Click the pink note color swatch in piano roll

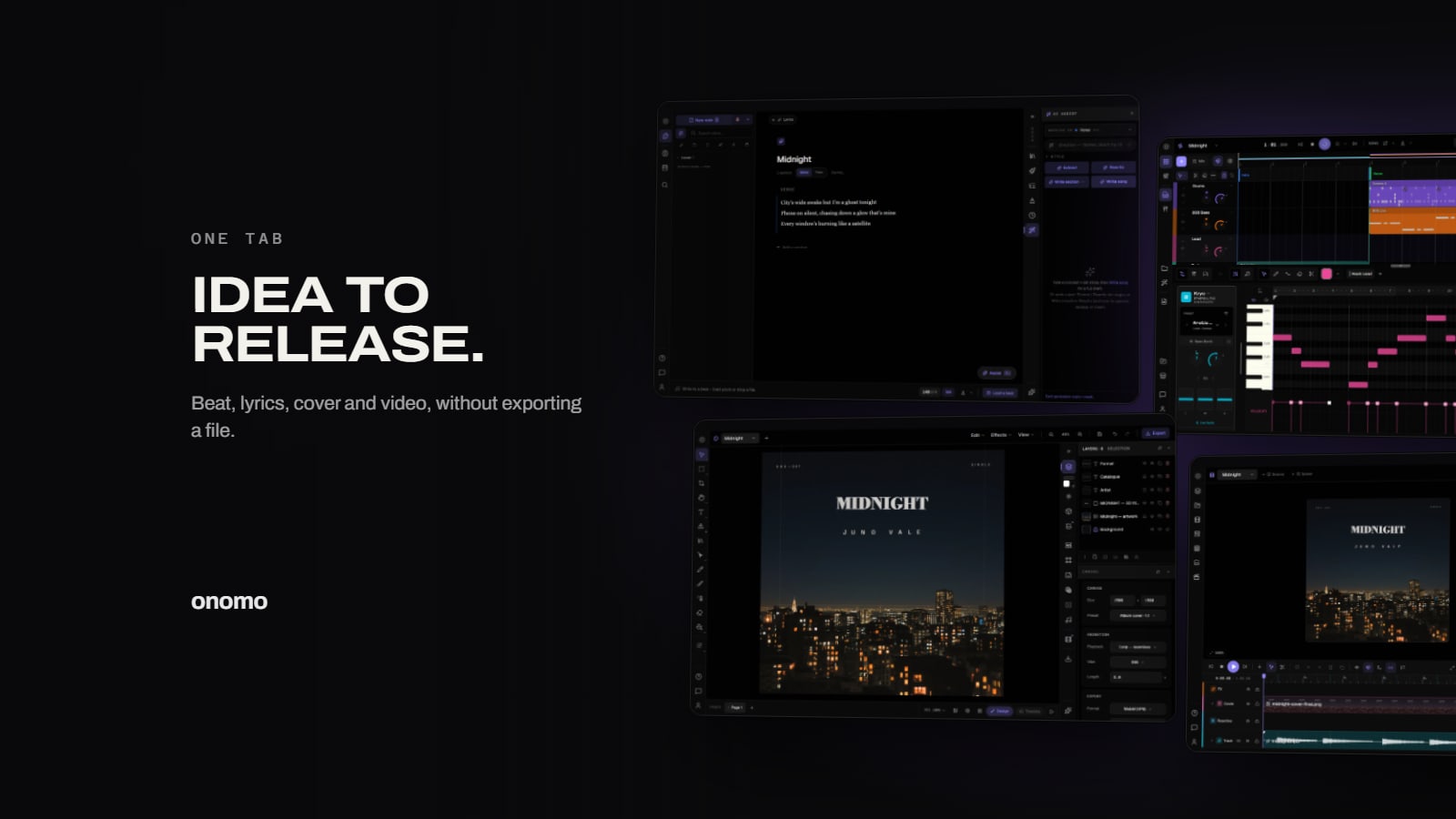pyautogui.click(x=1326, y=274)
